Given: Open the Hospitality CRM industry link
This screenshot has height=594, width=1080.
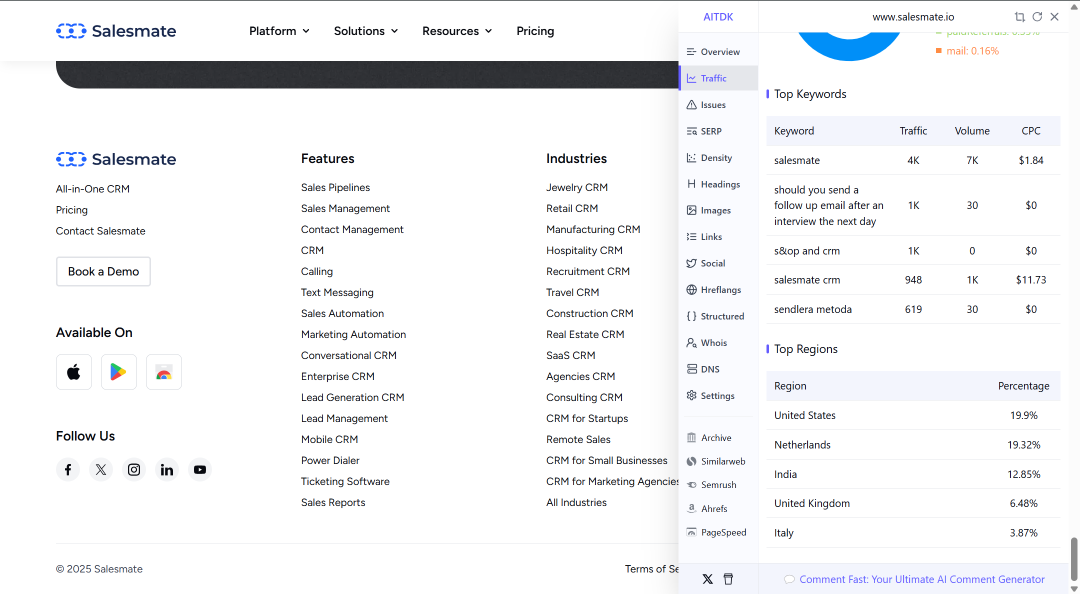Looking at the screenshot, I should [x=584, y=250].
